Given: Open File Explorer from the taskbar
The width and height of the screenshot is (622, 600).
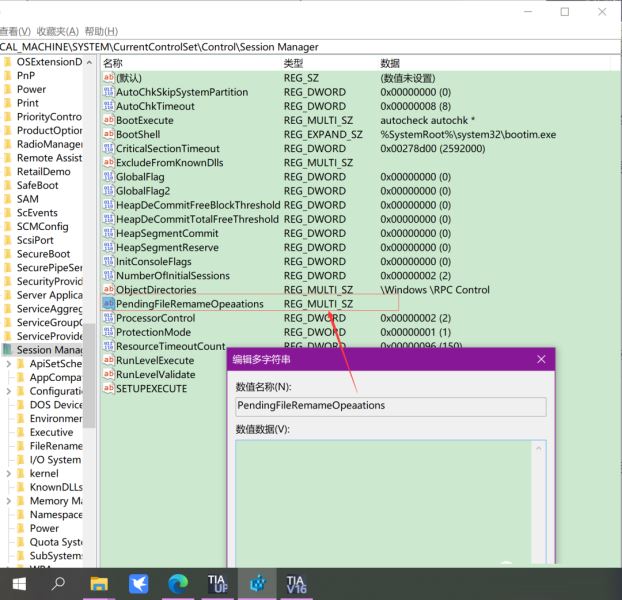Looking at the screenshot, I should tap(99, 584).
